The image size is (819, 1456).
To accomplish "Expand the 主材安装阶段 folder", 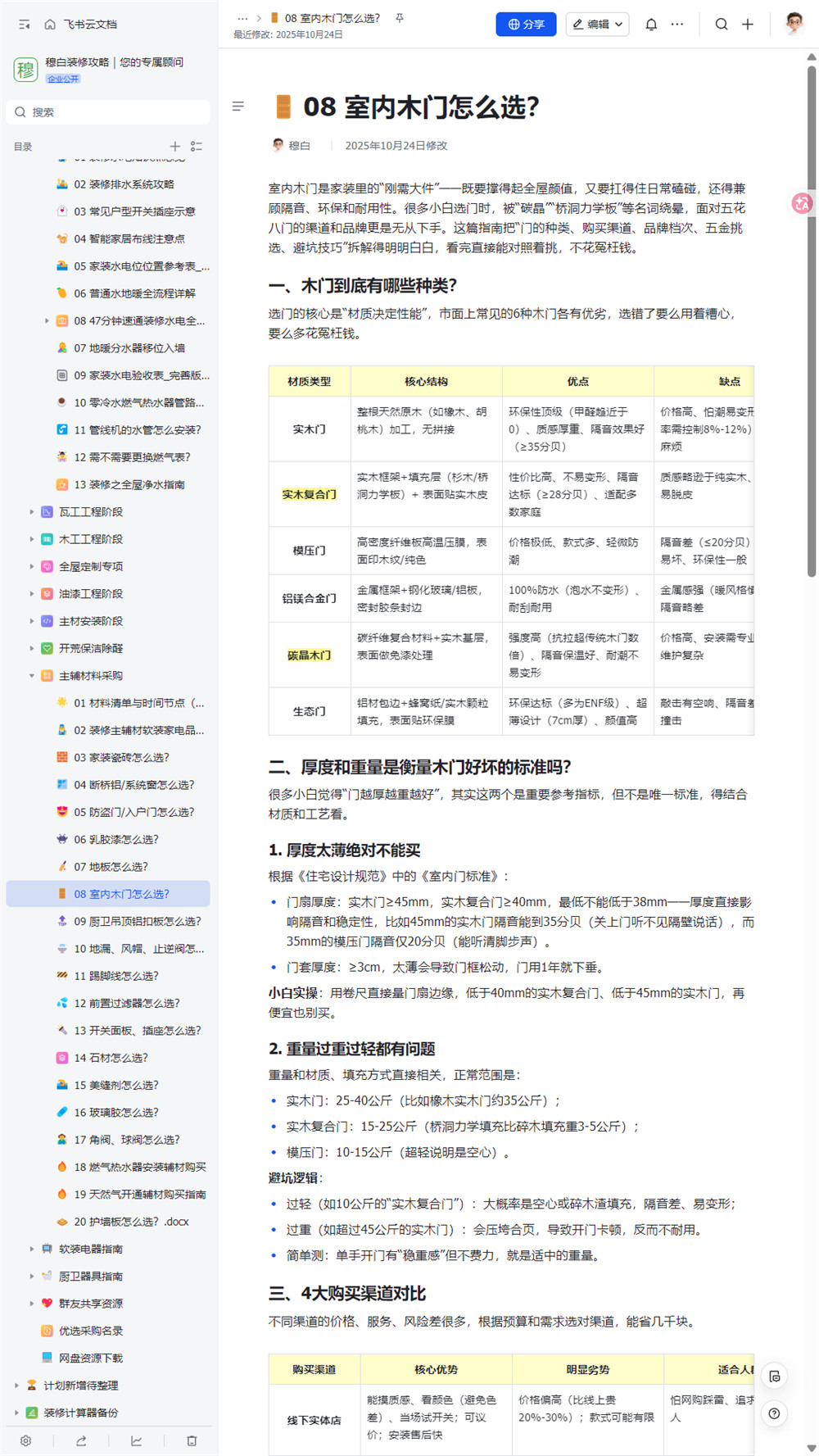I will point(32,621).
